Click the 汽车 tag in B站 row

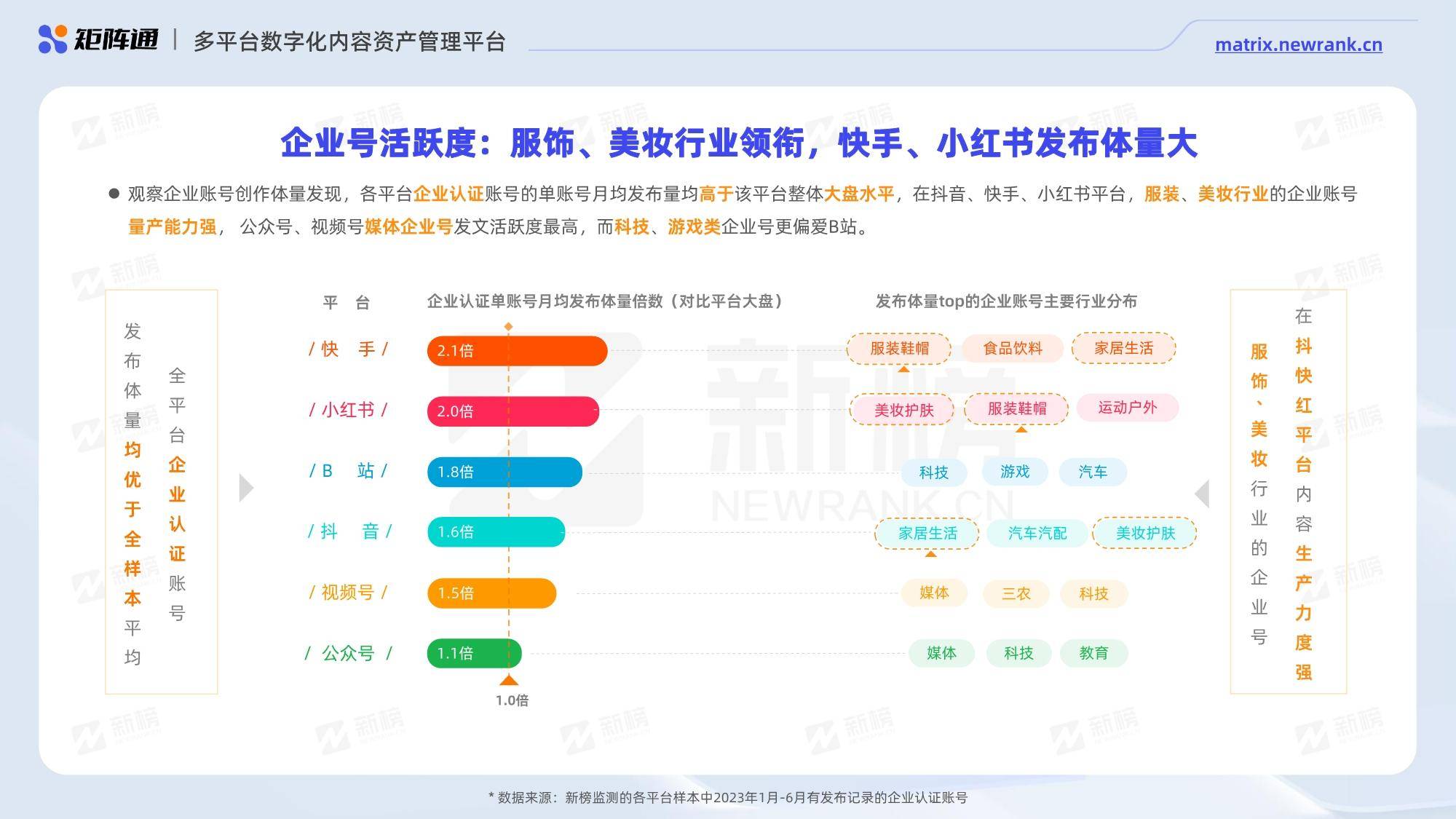pos(1093,472)
